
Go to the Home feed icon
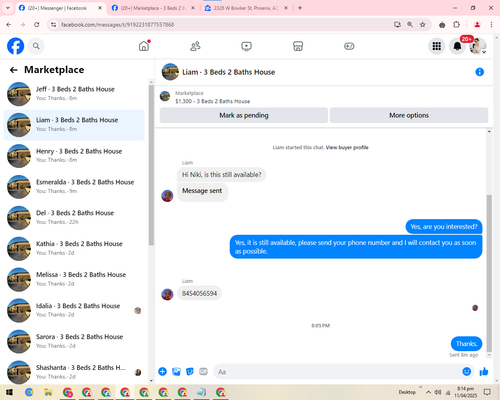tap(144, 46)
